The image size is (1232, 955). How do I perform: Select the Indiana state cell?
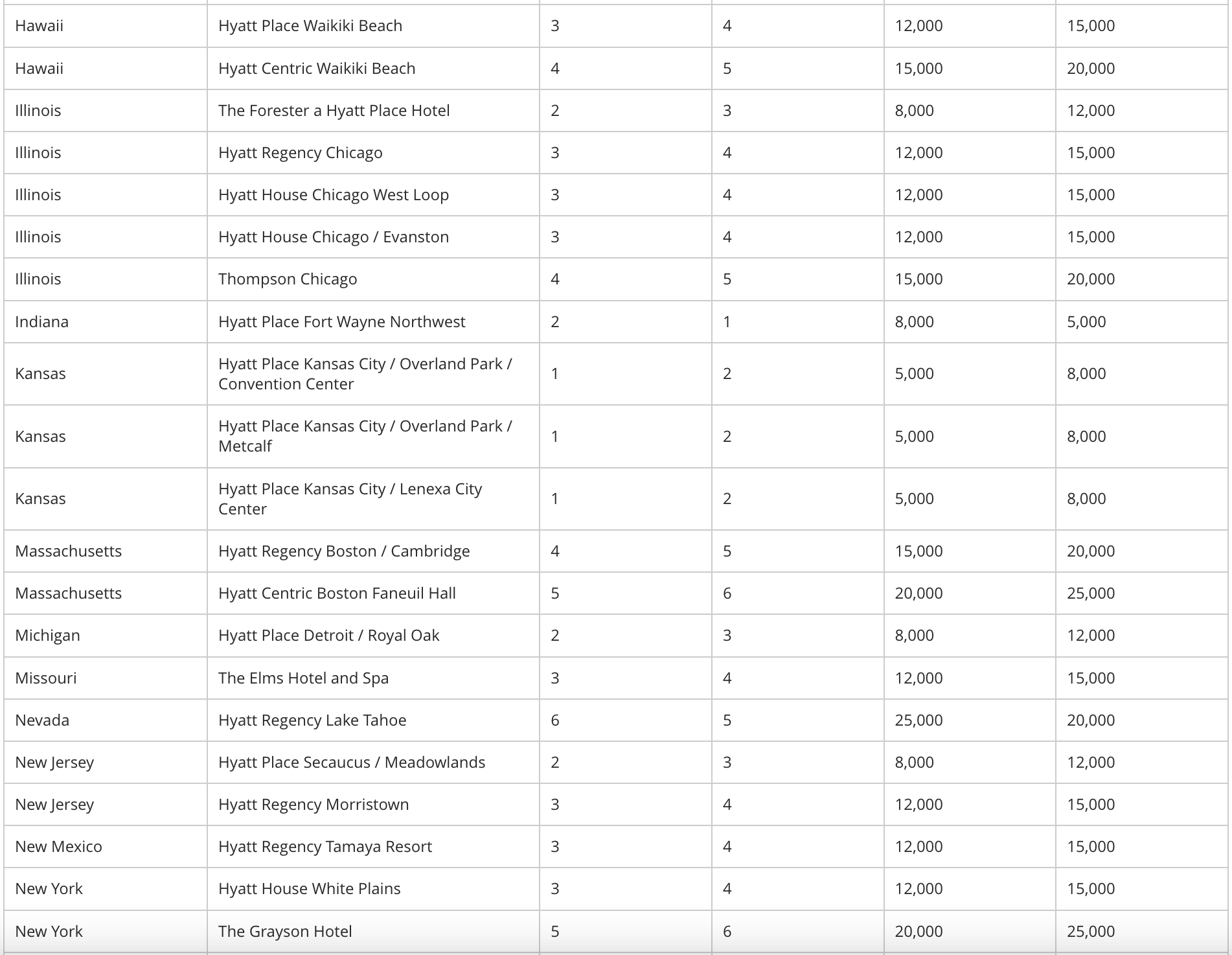coord(106,321)
